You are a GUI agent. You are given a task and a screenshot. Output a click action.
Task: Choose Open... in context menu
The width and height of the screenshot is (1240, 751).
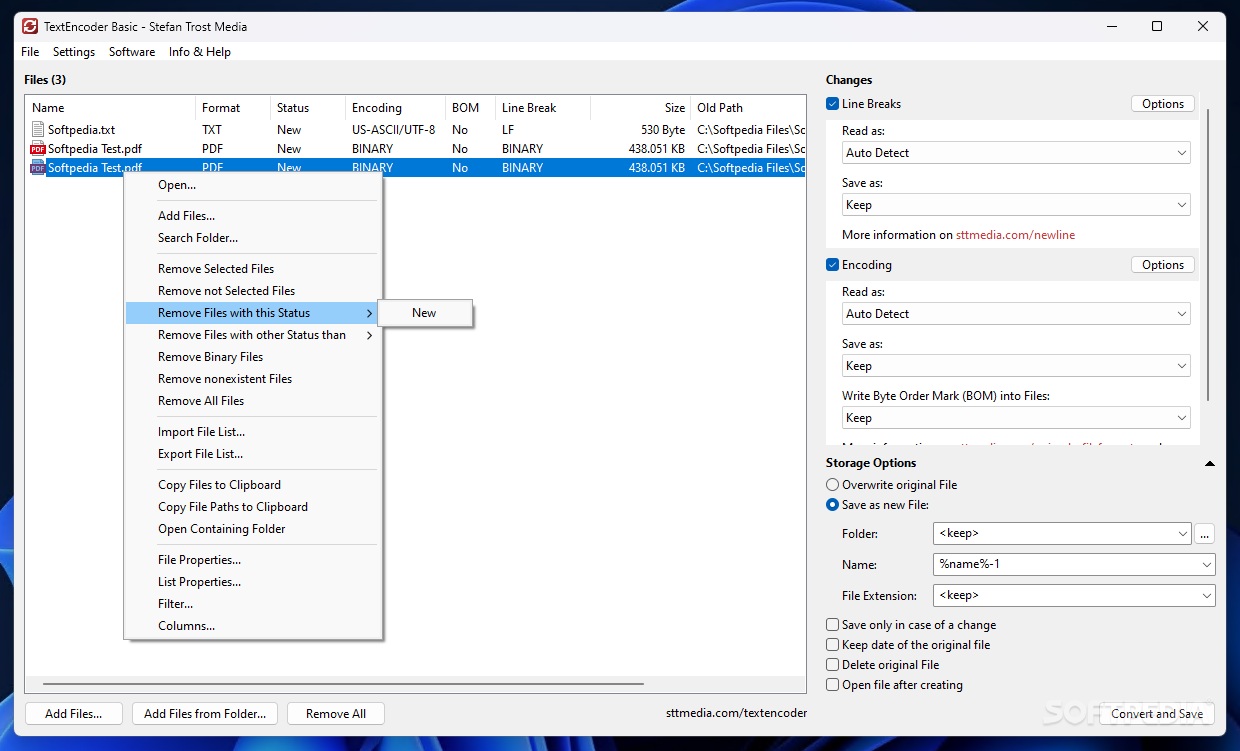[x=252, y=185]
